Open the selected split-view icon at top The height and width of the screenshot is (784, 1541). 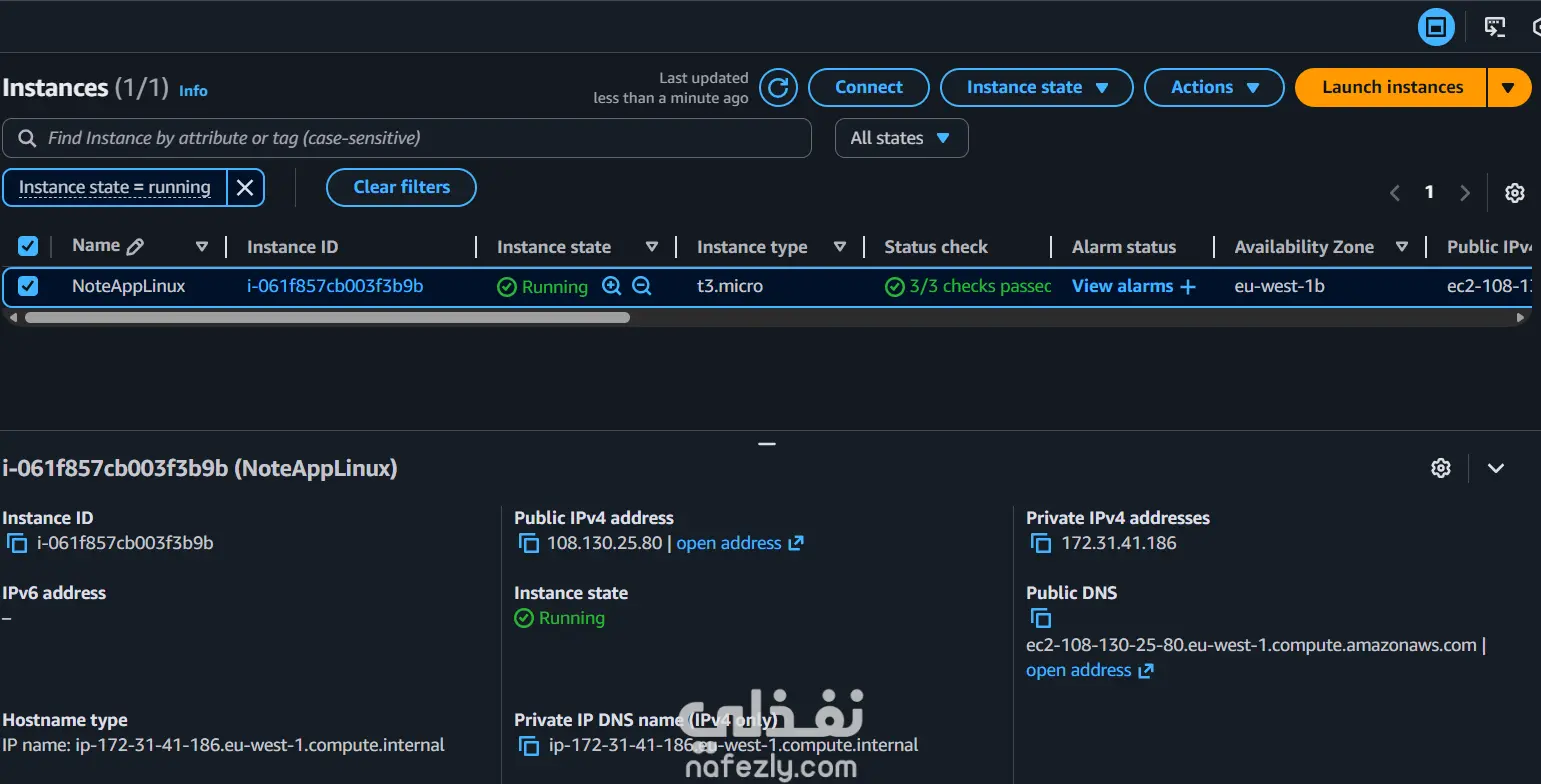coord(1436,27)
